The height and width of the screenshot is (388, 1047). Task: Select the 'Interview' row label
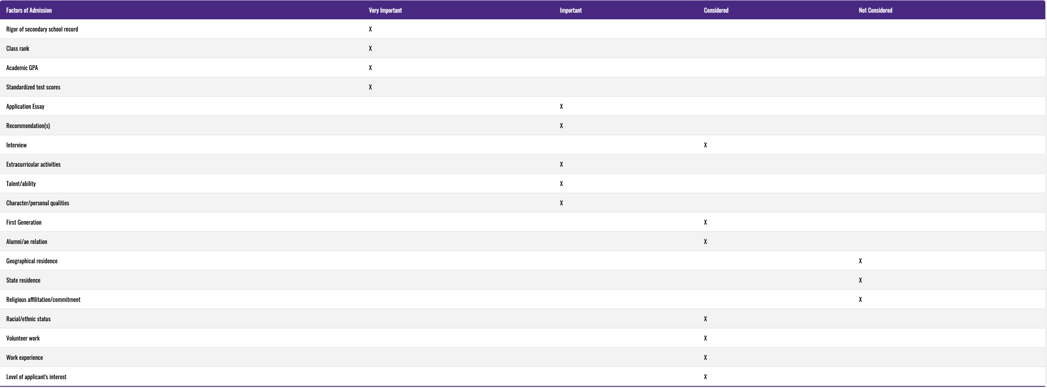coord(16,146)
